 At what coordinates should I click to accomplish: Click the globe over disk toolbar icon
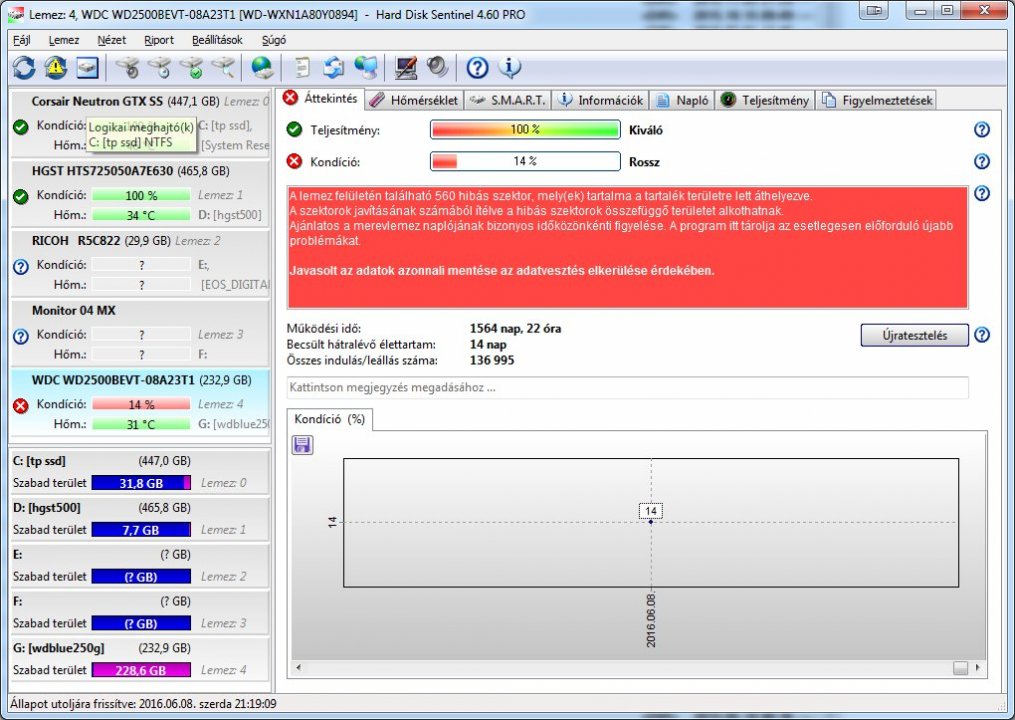coord(262,67)
